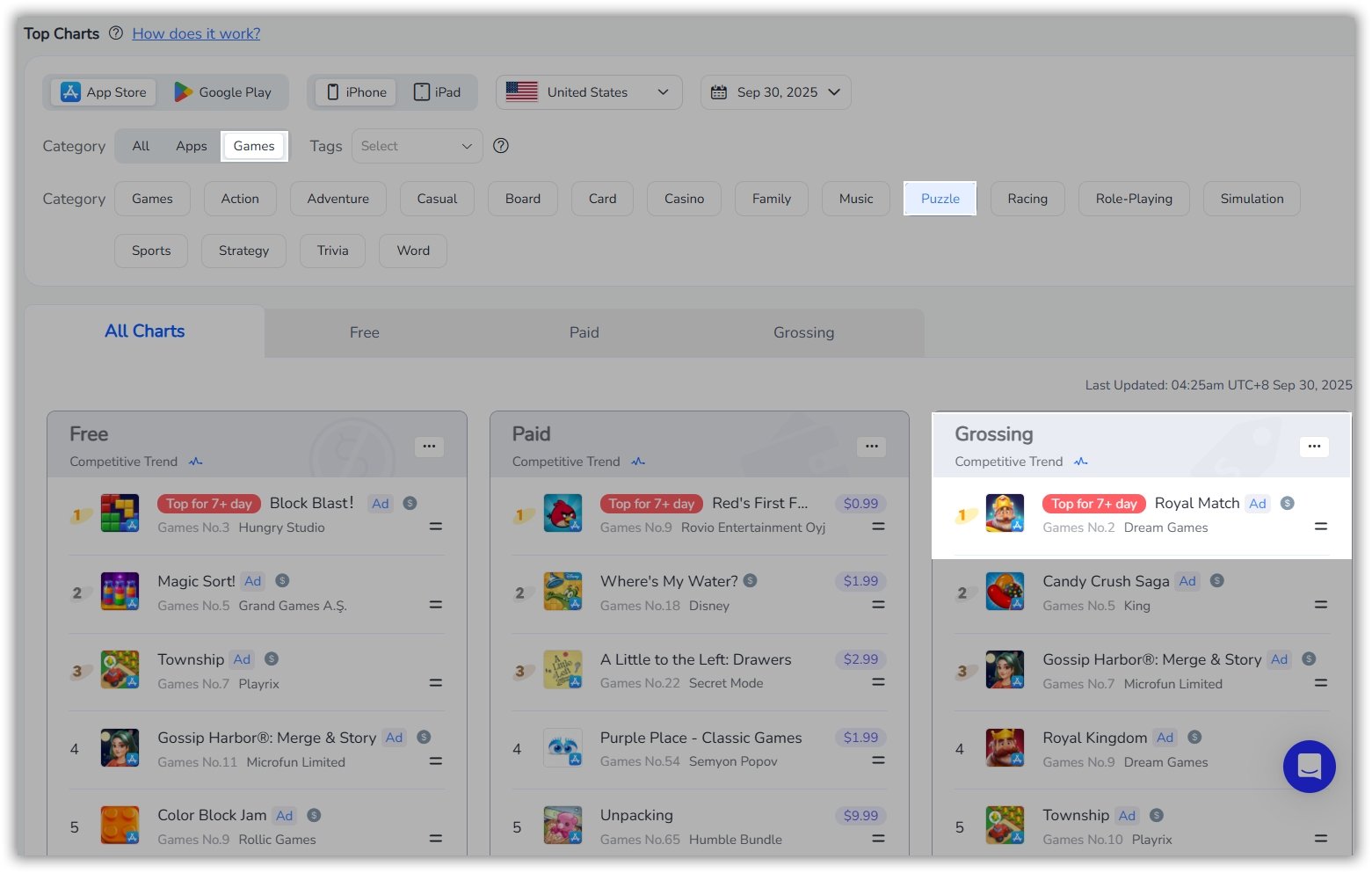Open Gossip Harbor icon in Free chart

click(x=120, y=748)
